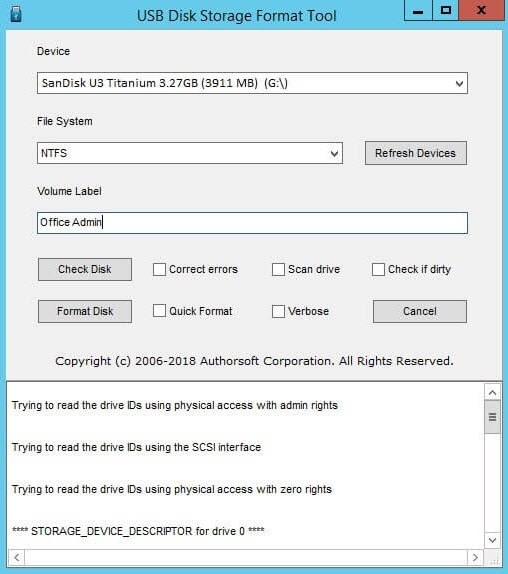The height and width of the screenshot is (574, 508).
Task: Click the horizontal scroll right arrow
Action: coord(475,558)
